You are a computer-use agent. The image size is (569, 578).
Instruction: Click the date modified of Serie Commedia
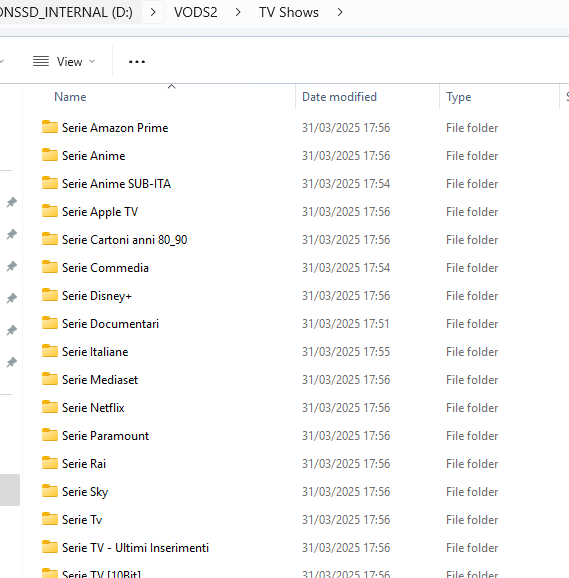(x=346, y=268)
